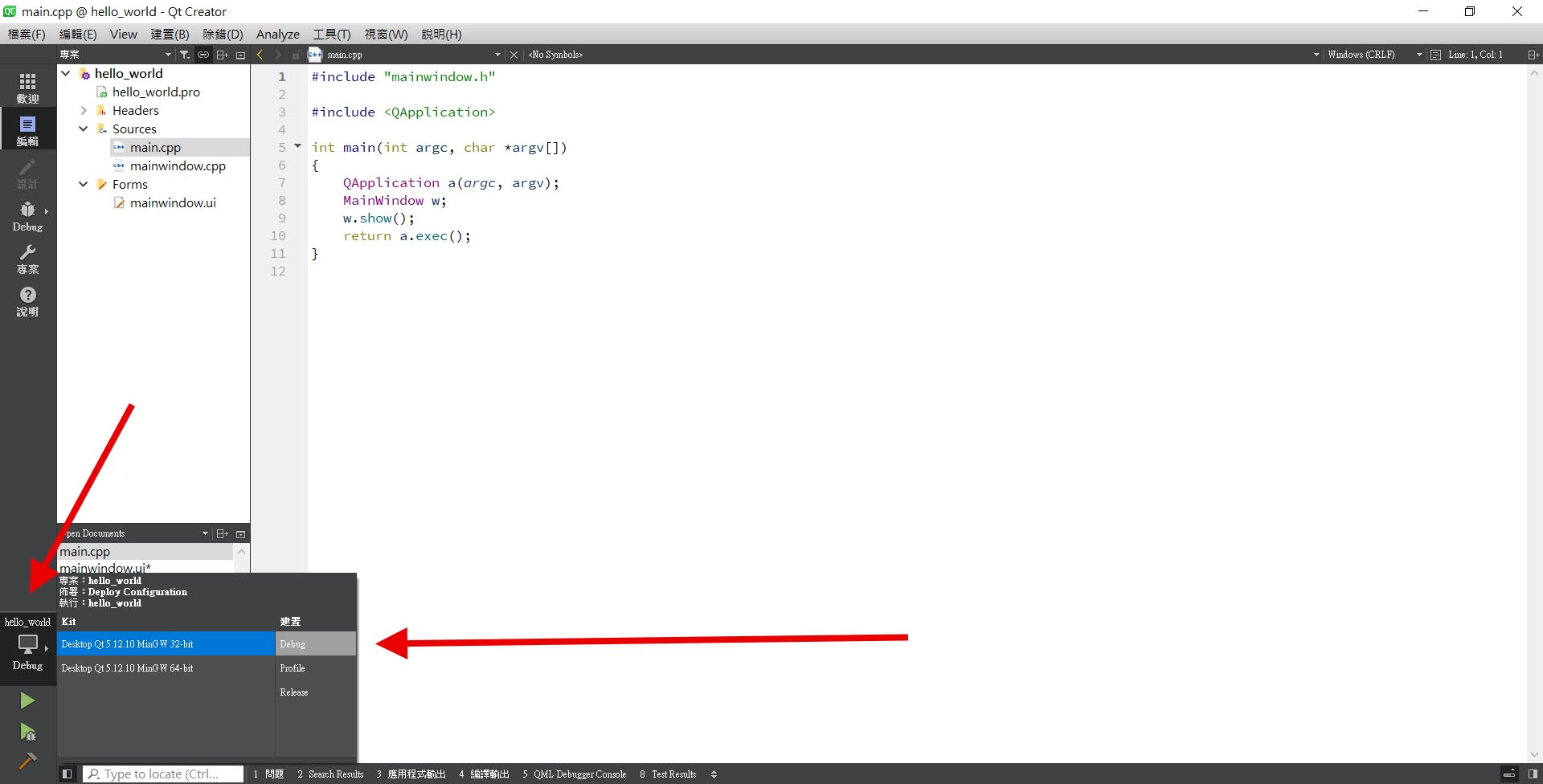Click the green Run button
This screenshot has width=1543, height=784.
click(x=27, y=700)
